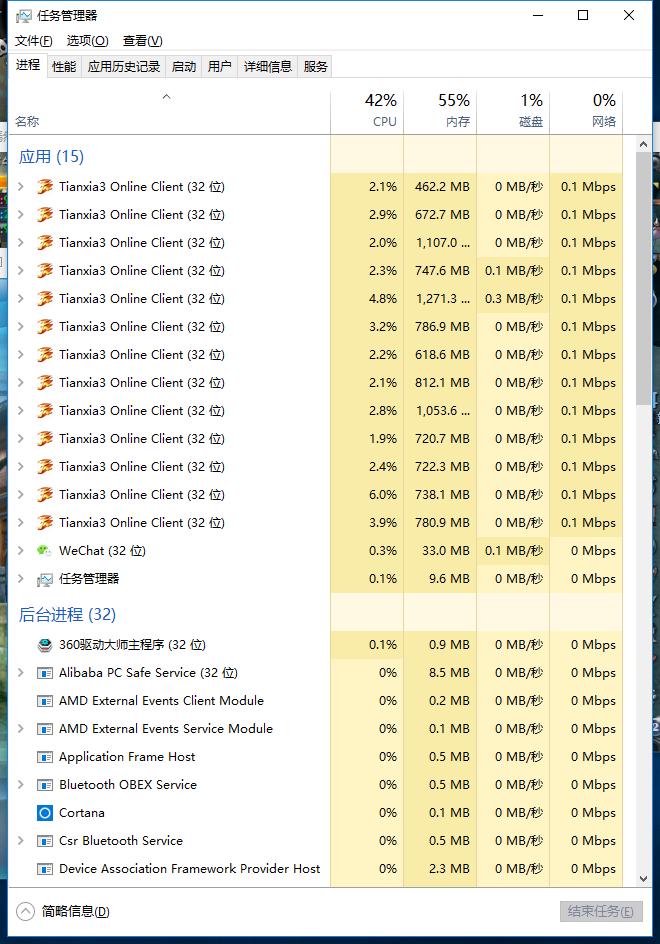Sort by the 磁盘 column header

pos(513,111)
